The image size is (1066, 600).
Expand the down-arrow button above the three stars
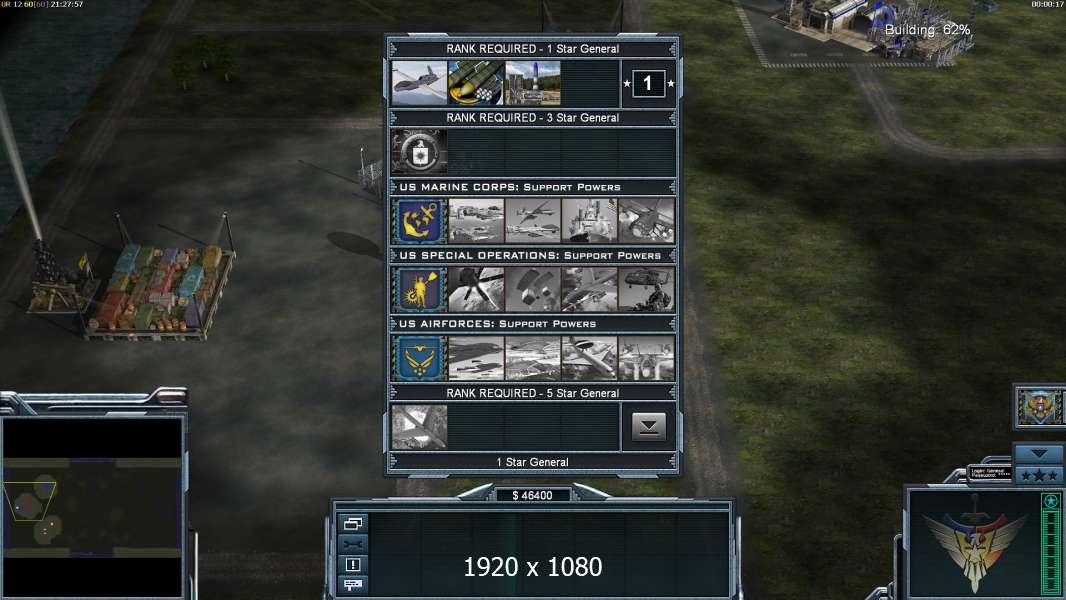pos(1039,453)
